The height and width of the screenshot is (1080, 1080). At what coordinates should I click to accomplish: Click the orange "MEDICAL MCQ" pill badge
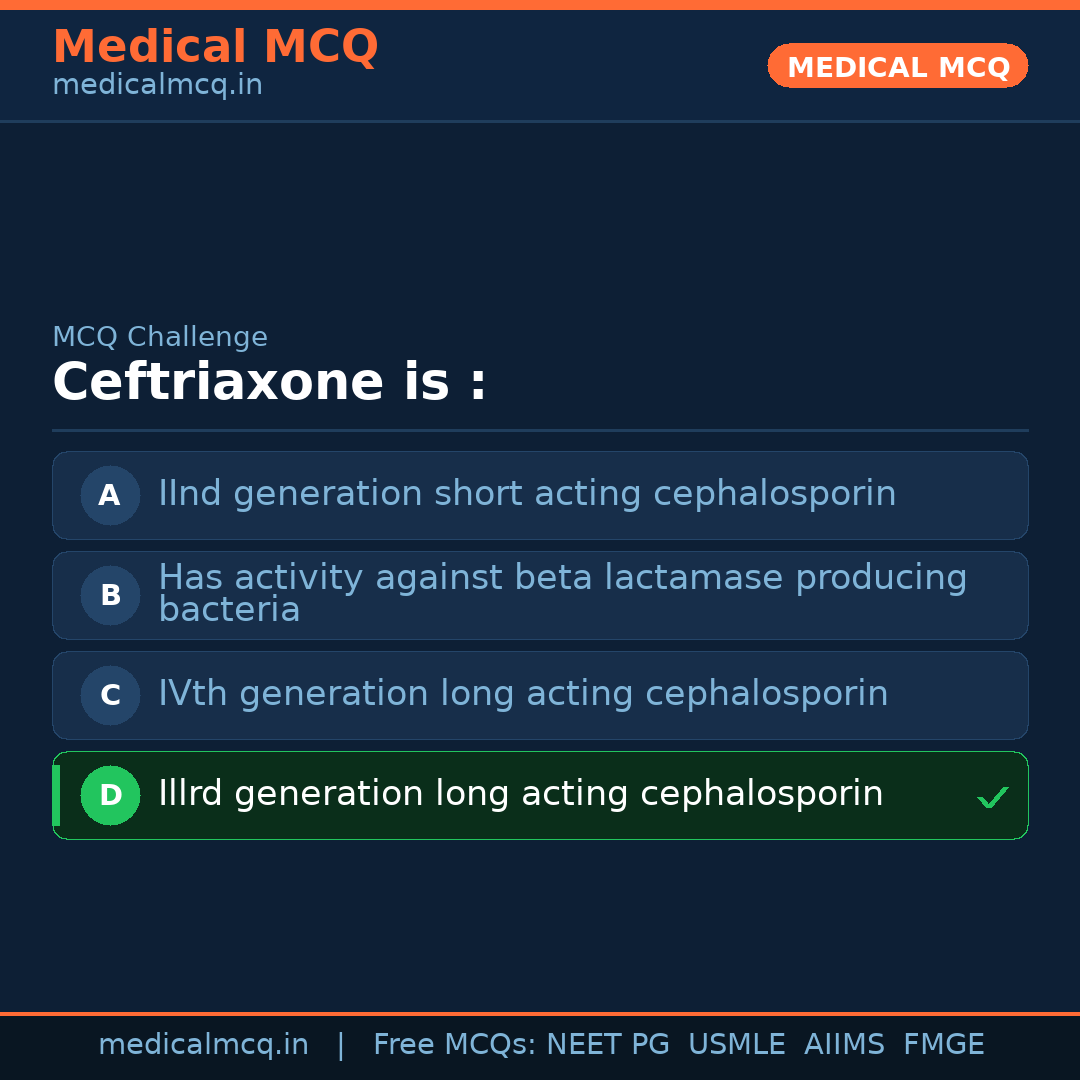pyautogui.click(x=898, y=66)
